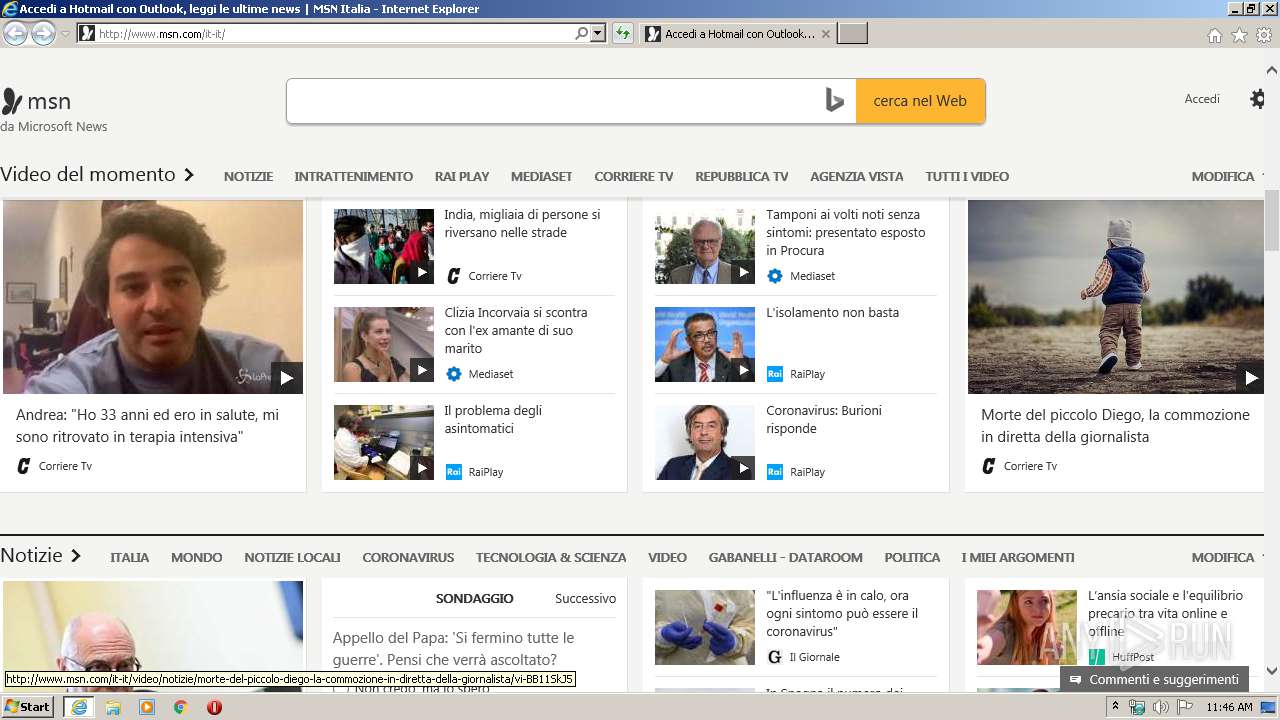The width and height of the screenshot is (1280, 720).
Task: Select the REPUBBLICA TV video category
Action: click(741, 176)
